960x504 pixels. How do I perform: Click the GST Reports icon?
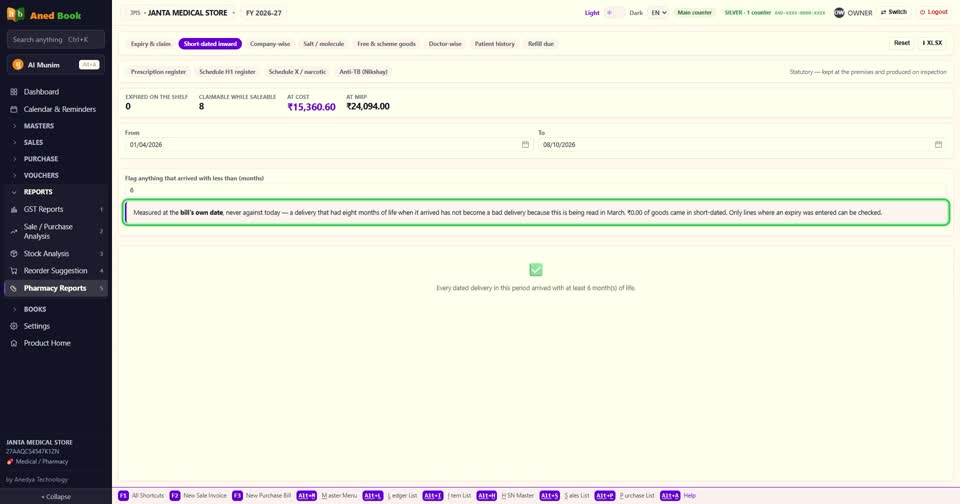point(13,209)
